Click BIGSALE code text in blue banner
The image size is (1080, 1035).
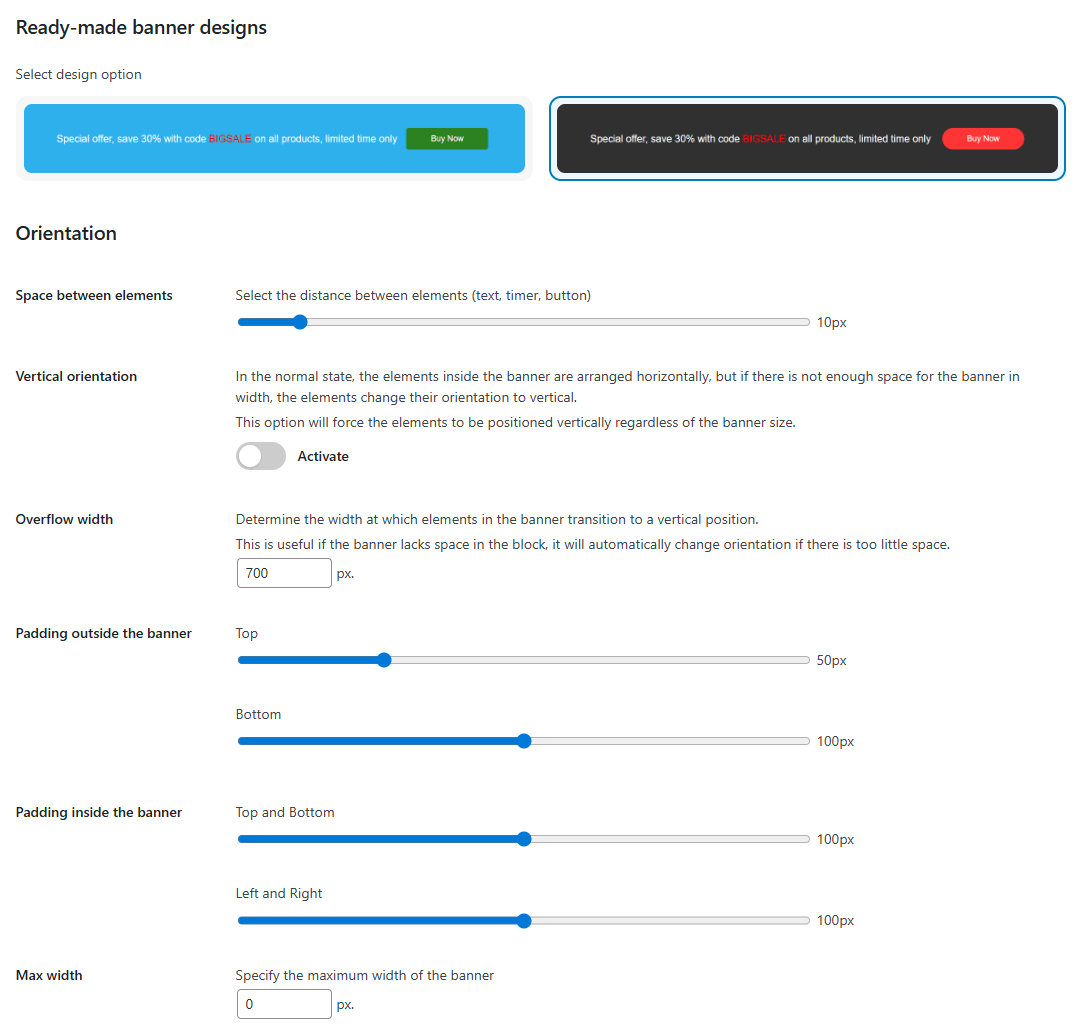[230, 139]
